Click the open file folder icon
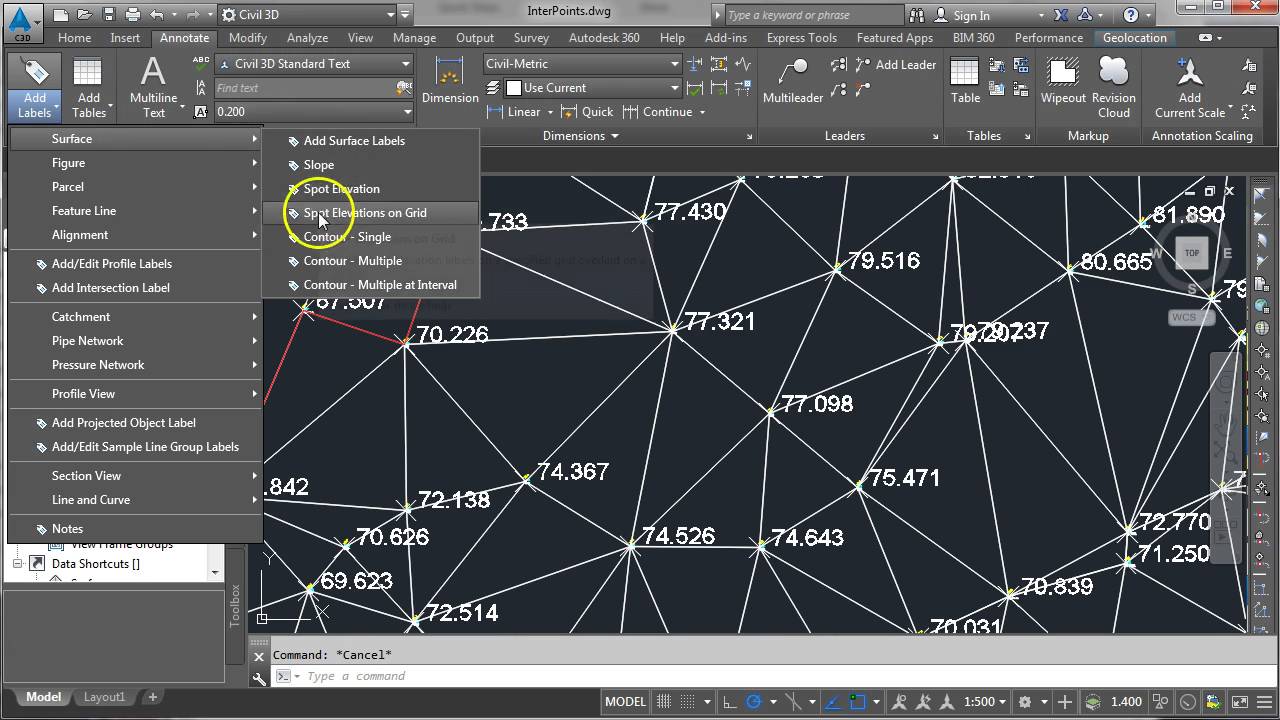The width and height of the screenshot is (1280, 720). (x=86, y=15)
